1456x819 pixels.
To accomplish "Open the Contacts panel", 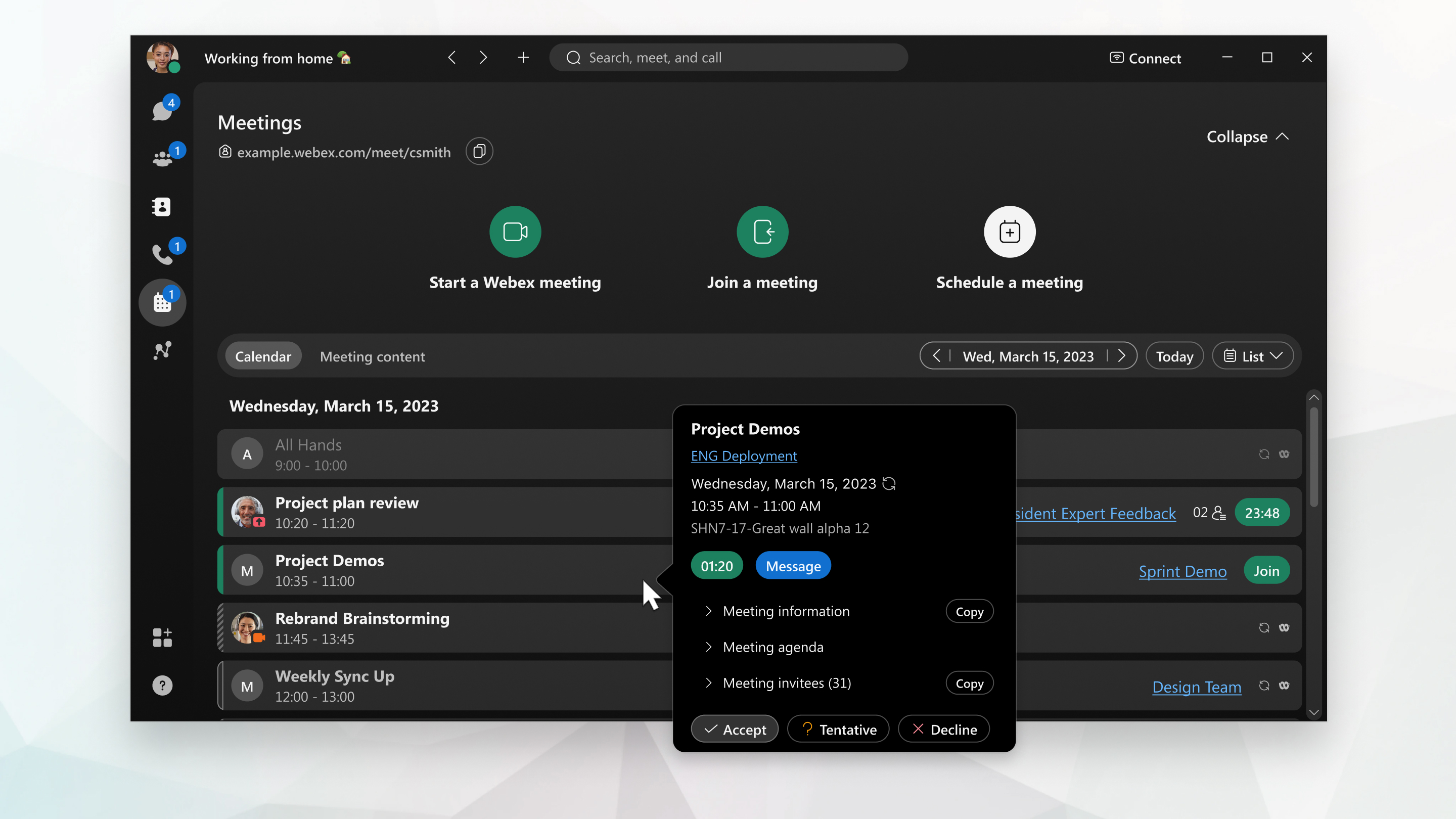I will (162, 206).
